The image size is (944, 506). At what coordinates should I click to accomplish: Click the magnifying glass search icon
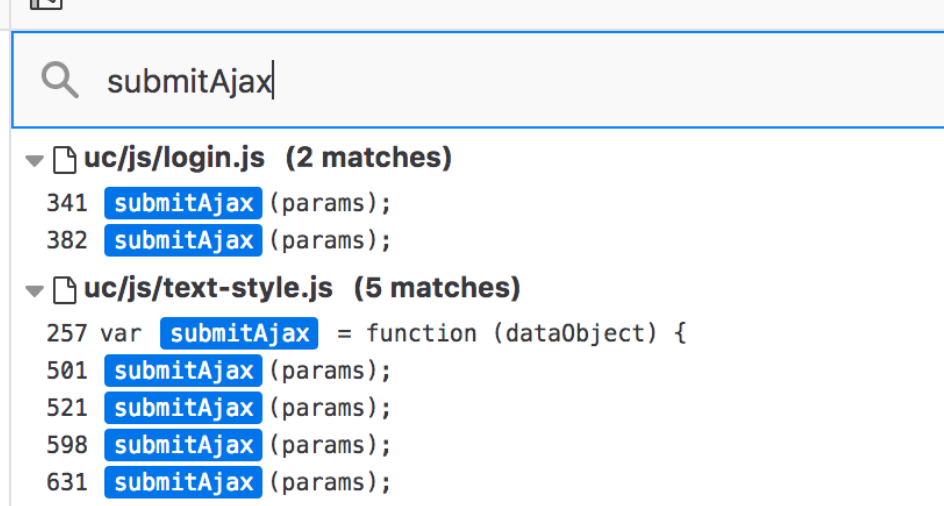point(60,80)
